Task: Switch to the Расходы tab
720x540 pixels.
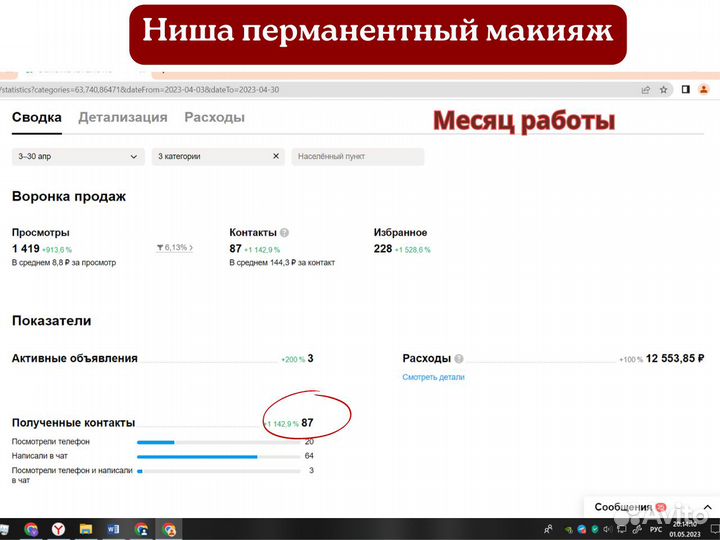Action: click(214, 118)
